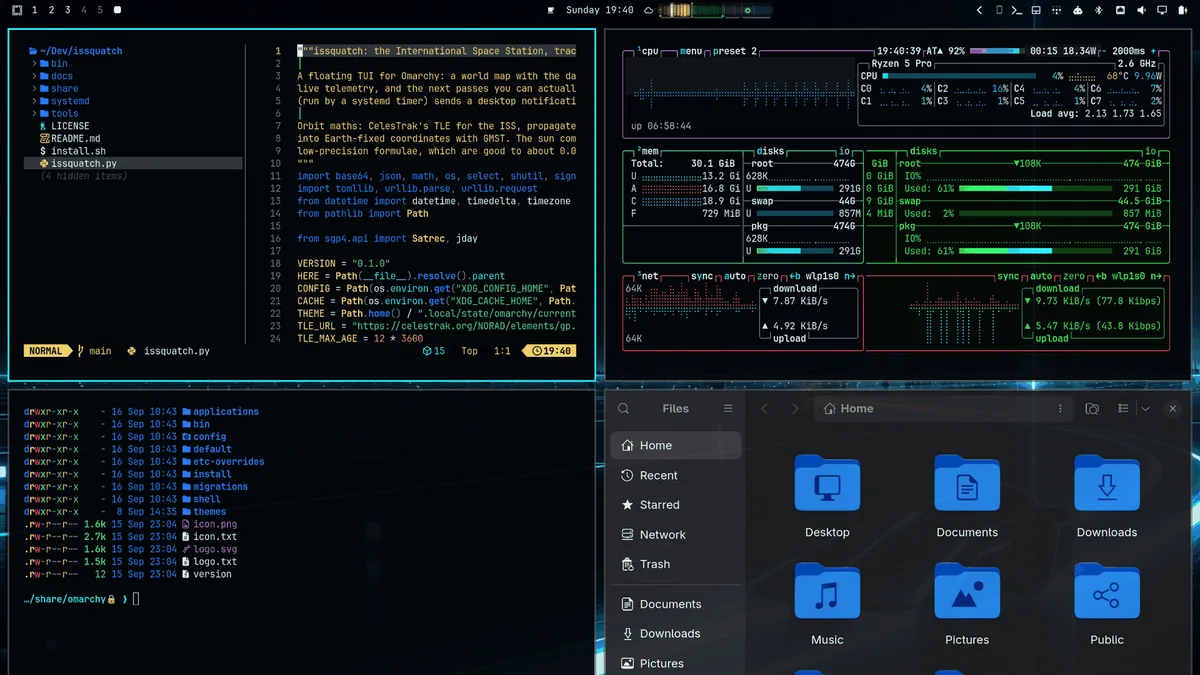Open the LICENSE file in the editor tree
This screenshot has height=675, width=1200.
click(x=65, y=126)
